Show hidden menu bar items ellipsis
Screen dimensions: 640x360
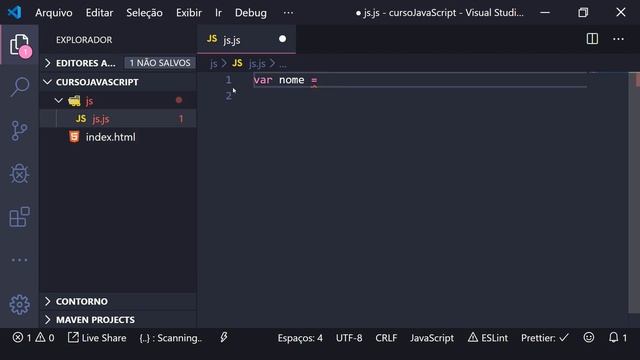point(288,13)
